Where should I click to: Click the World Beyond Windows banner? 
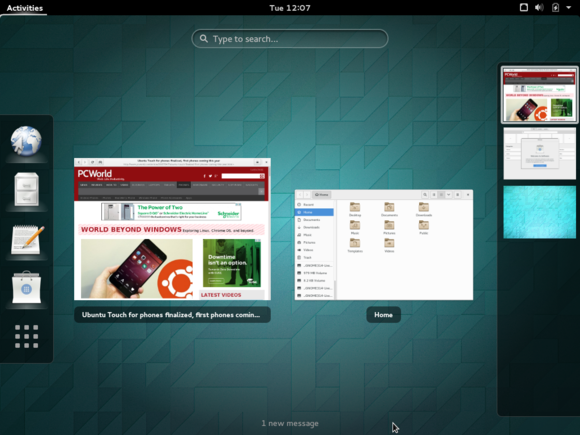pos(172,230)
